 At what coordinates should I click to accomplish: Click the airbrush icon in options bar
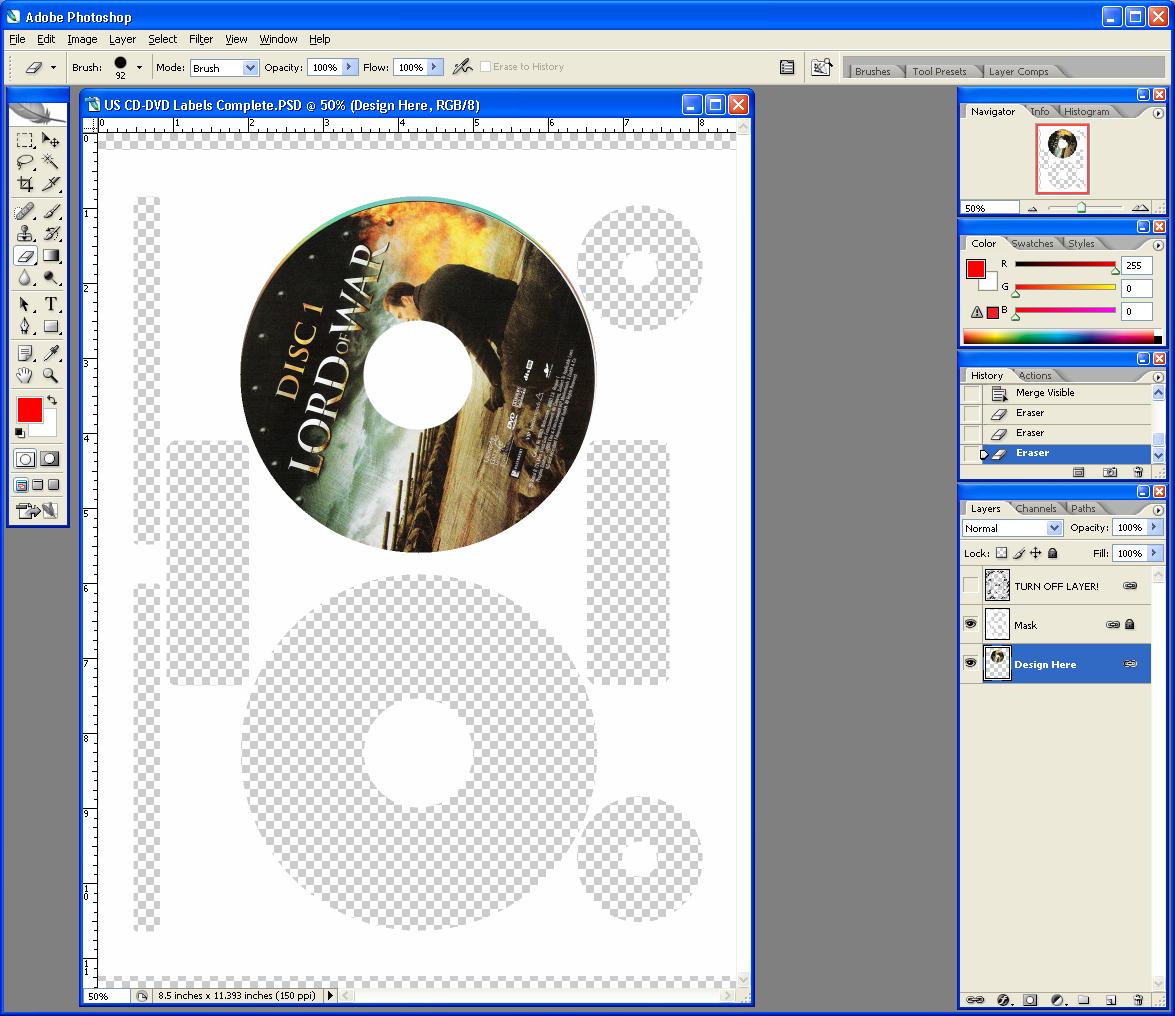pos(462,67)
